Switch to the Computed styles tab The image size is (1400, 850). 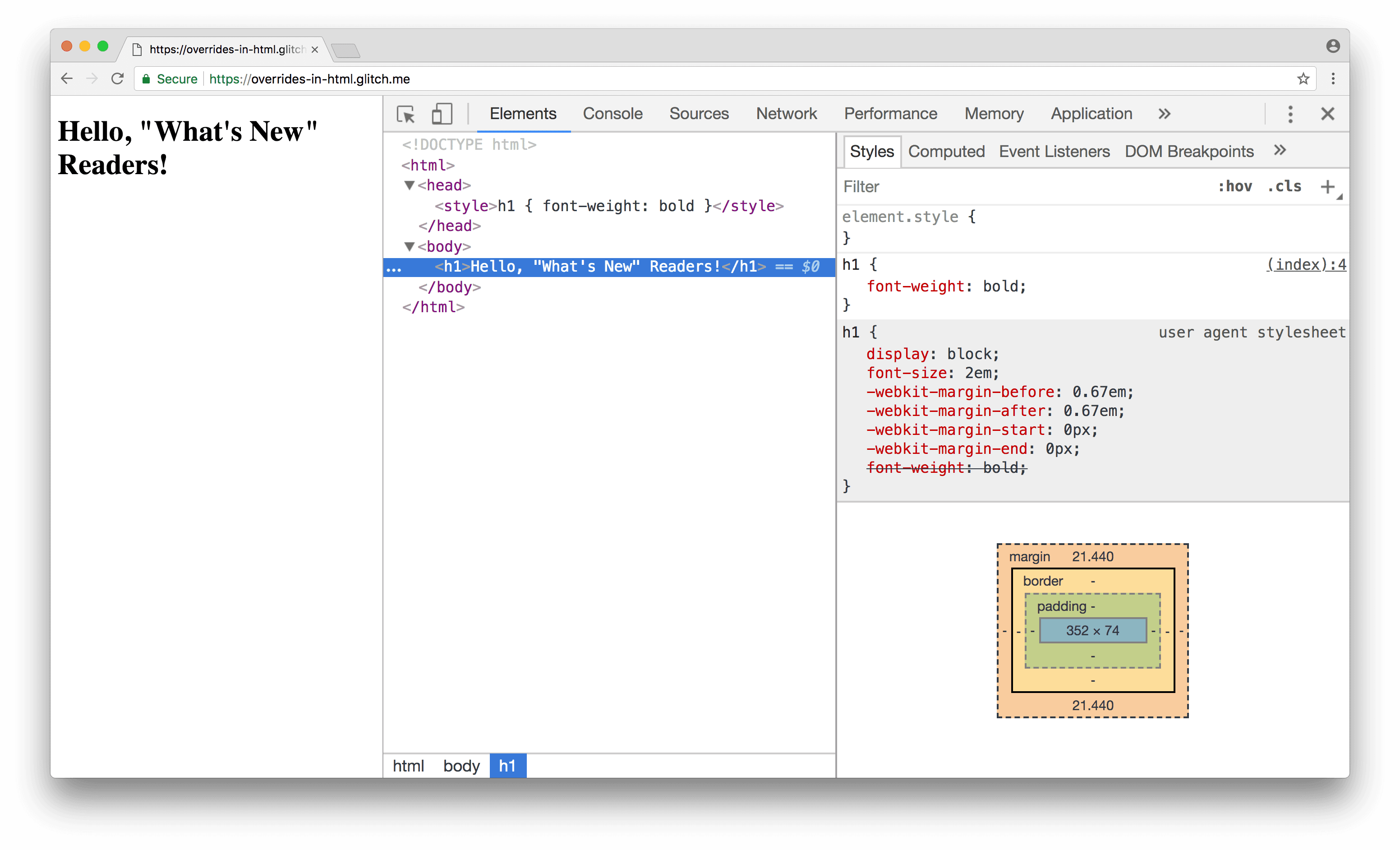[945, 151]
